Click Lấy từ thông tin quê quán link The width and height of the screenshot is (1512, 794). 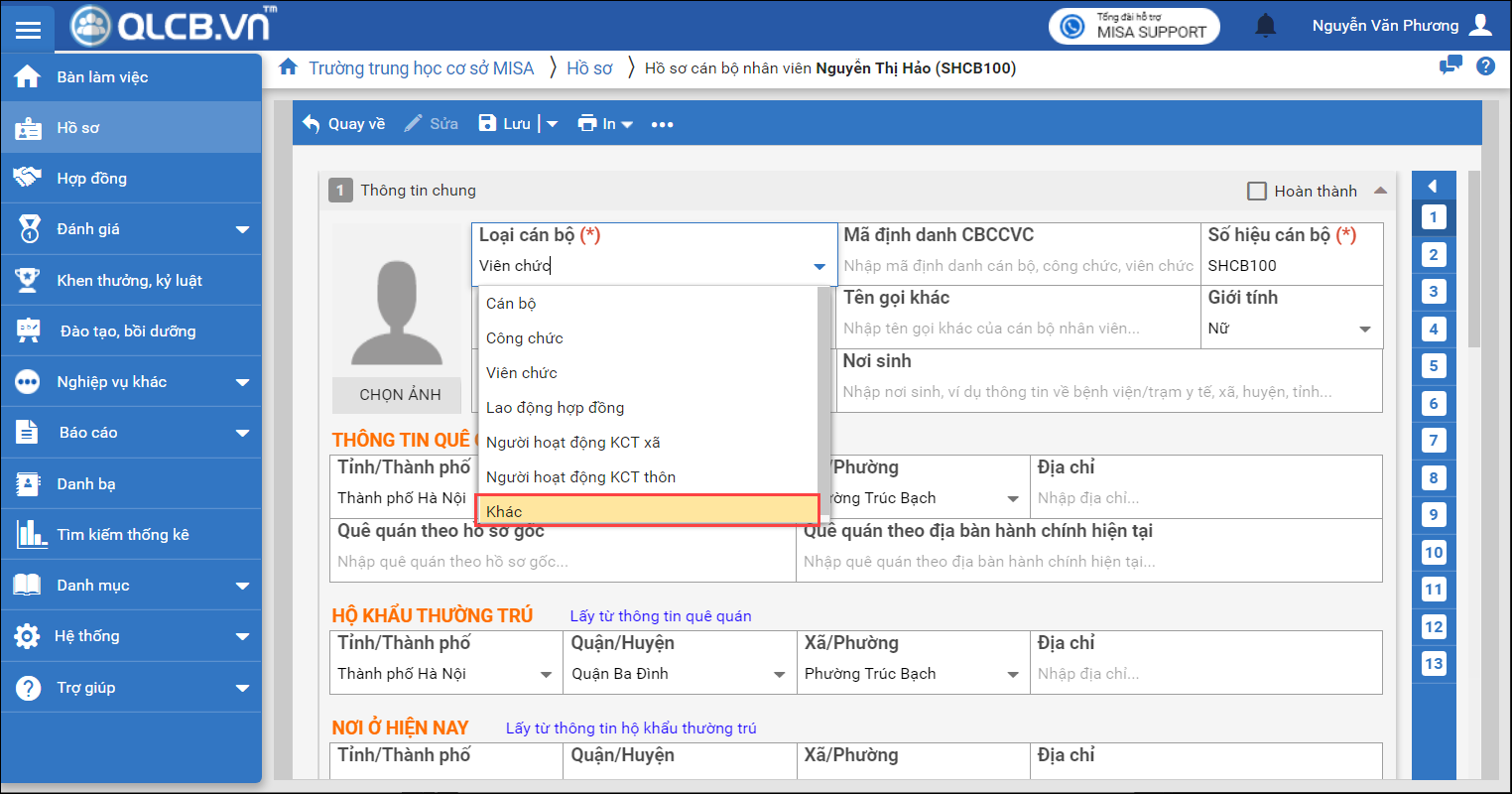pos(660,616)
